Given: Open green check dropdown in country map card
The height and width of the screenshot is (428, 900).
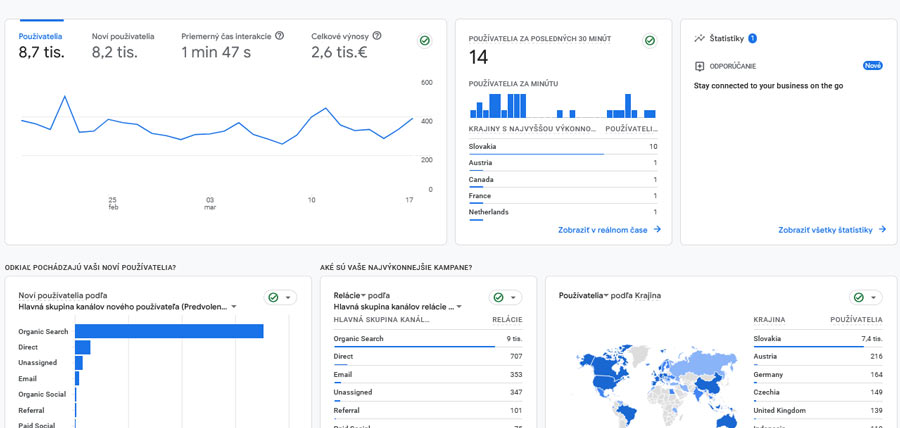Looking at the screenshot, I should click(865, 297).
